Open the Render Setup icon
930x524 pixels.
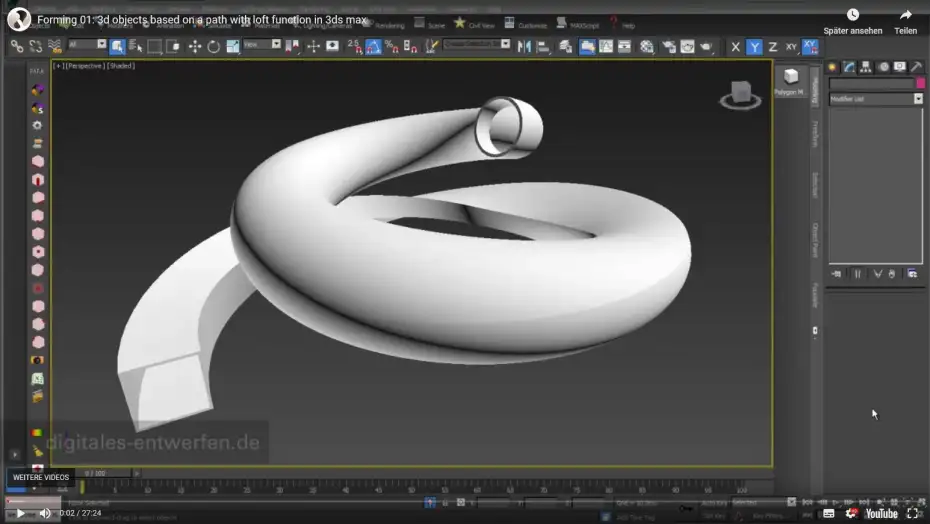tap(668, 46)
